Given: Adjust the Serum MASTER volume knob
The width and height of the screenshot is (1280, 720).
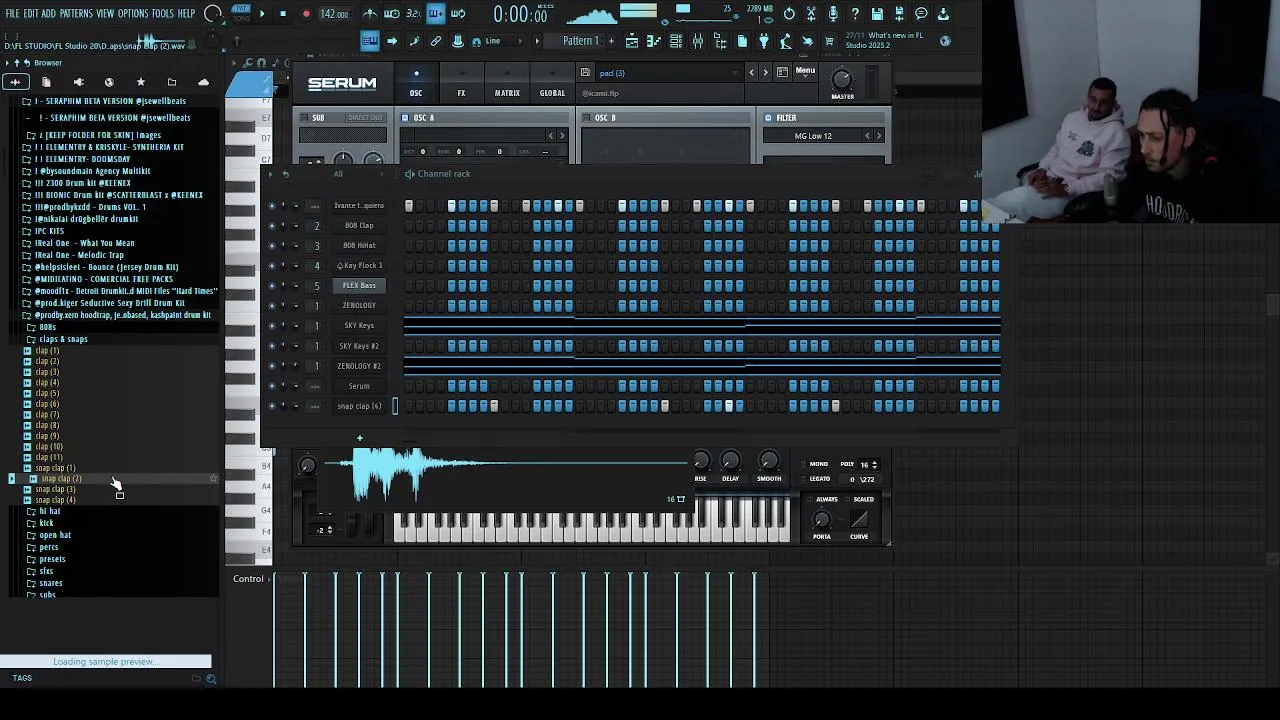Looking at the screenshot, I should tap(842, 80).
